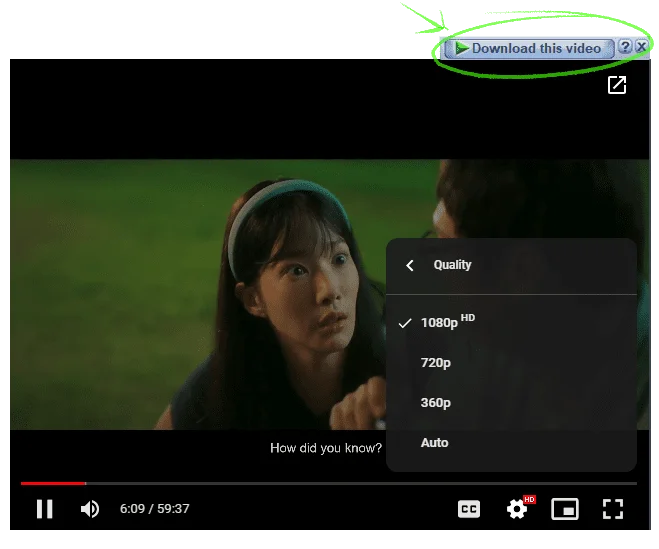Select 360p quality
This screenshot has height=549, width=659.
[511, 403]
